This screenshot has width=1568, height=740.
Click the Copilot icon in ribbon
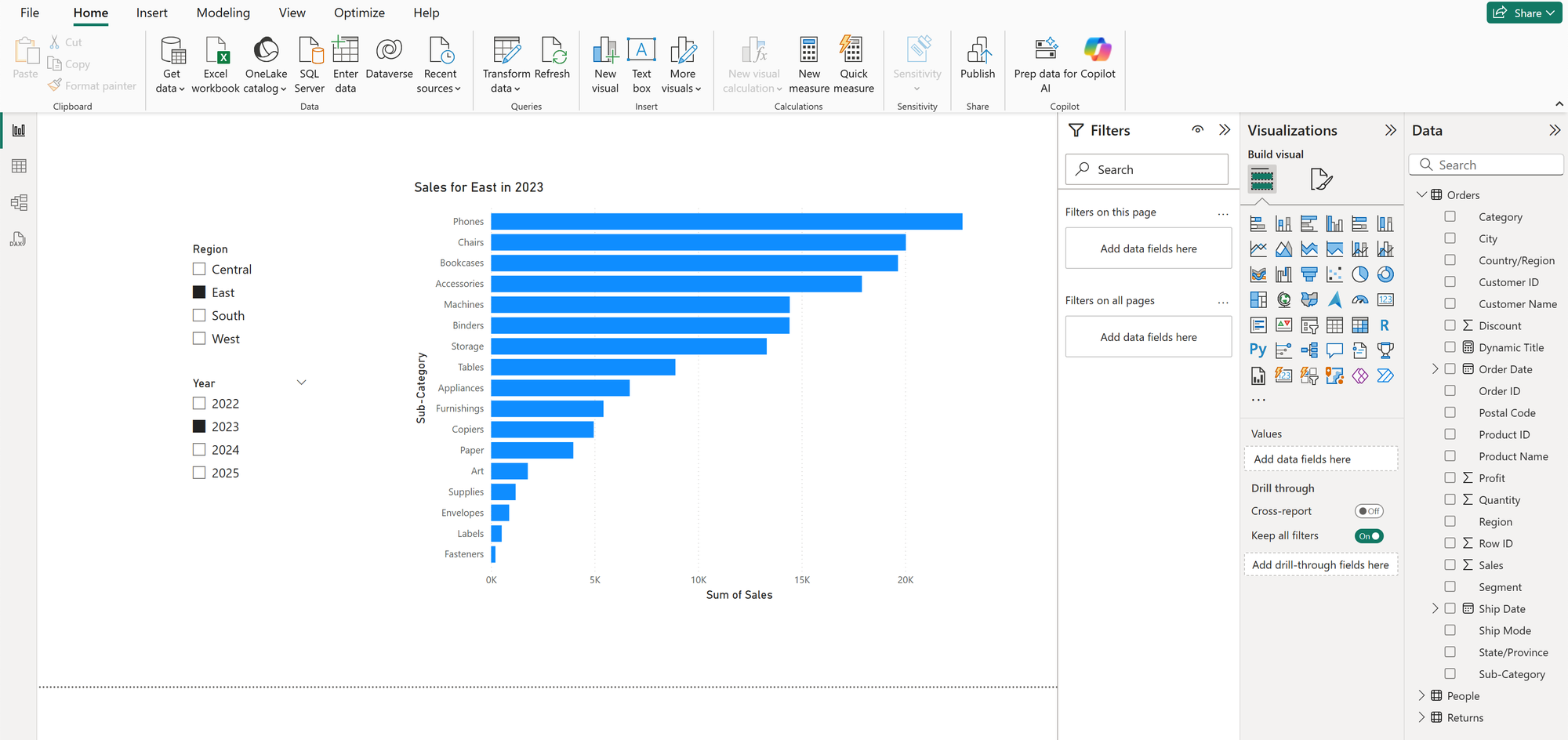[x=1097, y=52]
